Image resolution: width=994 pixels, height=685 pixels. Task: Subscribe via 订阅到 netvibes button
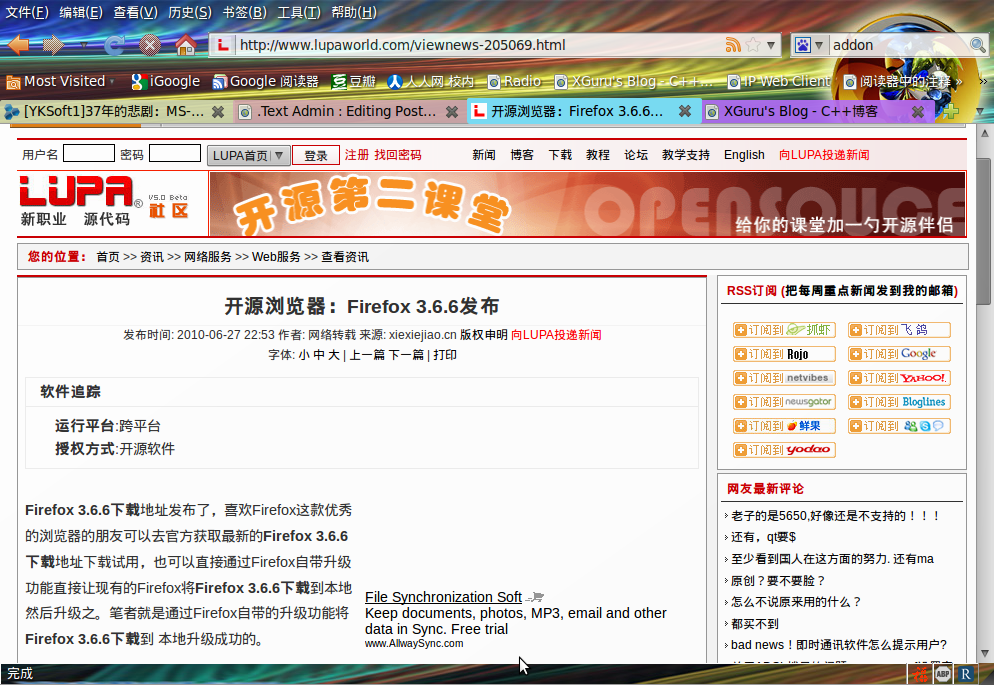click(785, 378)
